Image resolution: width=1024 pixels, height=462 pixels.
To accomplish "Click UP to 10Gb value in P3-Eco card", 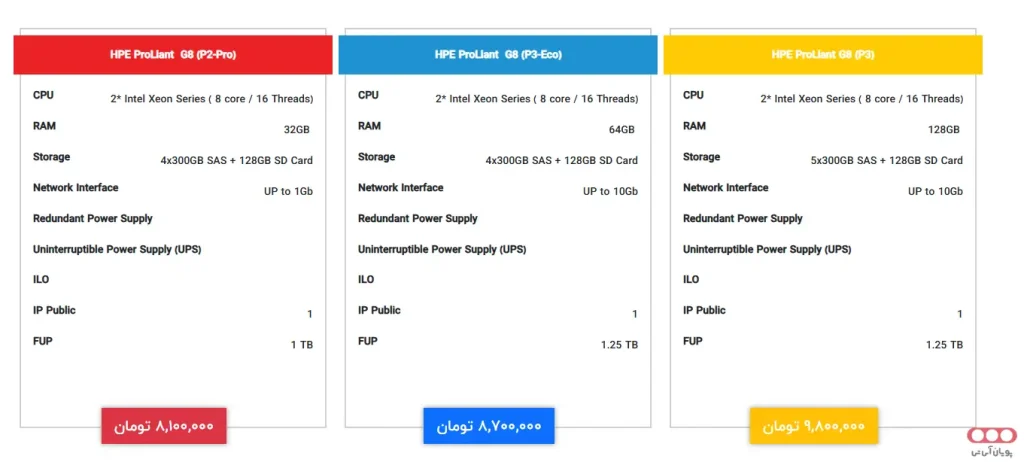I will click(611, 191).
